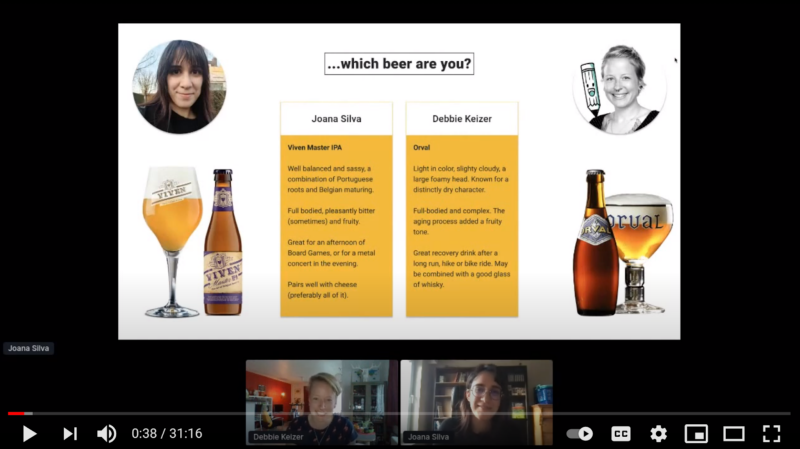Click 'Full-bodied and complex' paragraph
The width and height of the screenshot is (800, 449).
(x=459, y=221)
